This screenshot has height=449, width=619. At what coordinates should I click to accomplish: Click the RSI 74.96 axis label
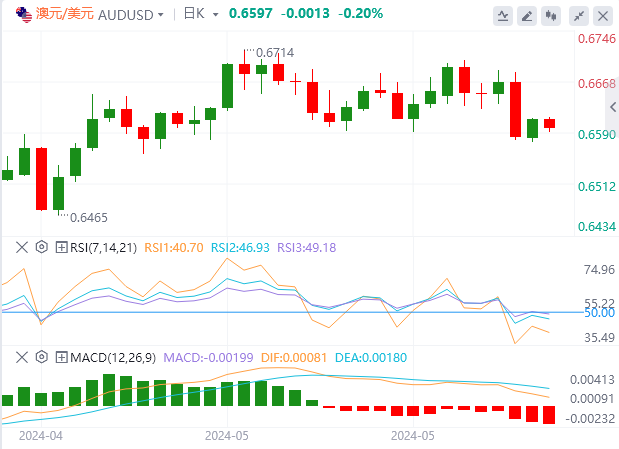(599, 270)
